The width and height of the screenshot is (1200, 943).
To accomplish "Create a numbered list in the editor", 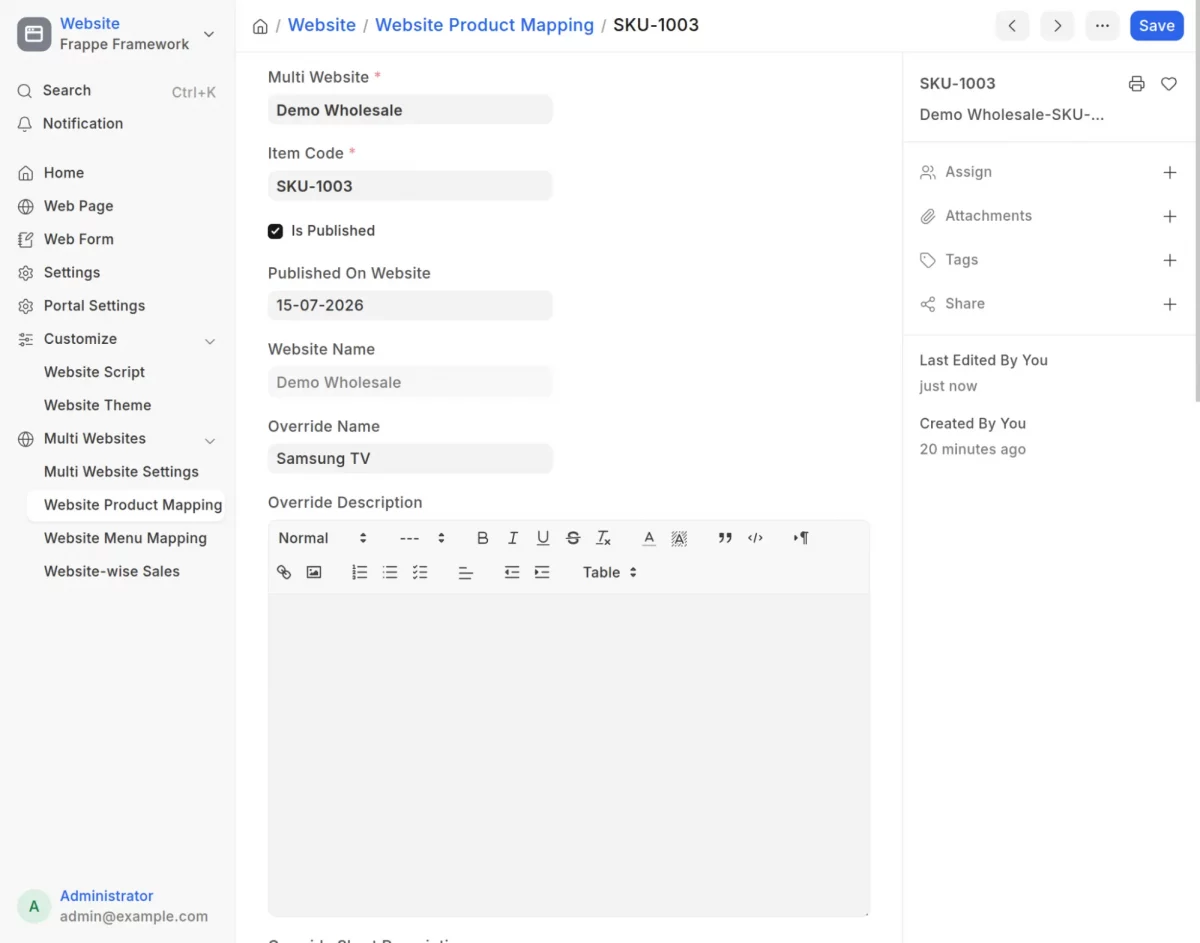I will point(360,572).
